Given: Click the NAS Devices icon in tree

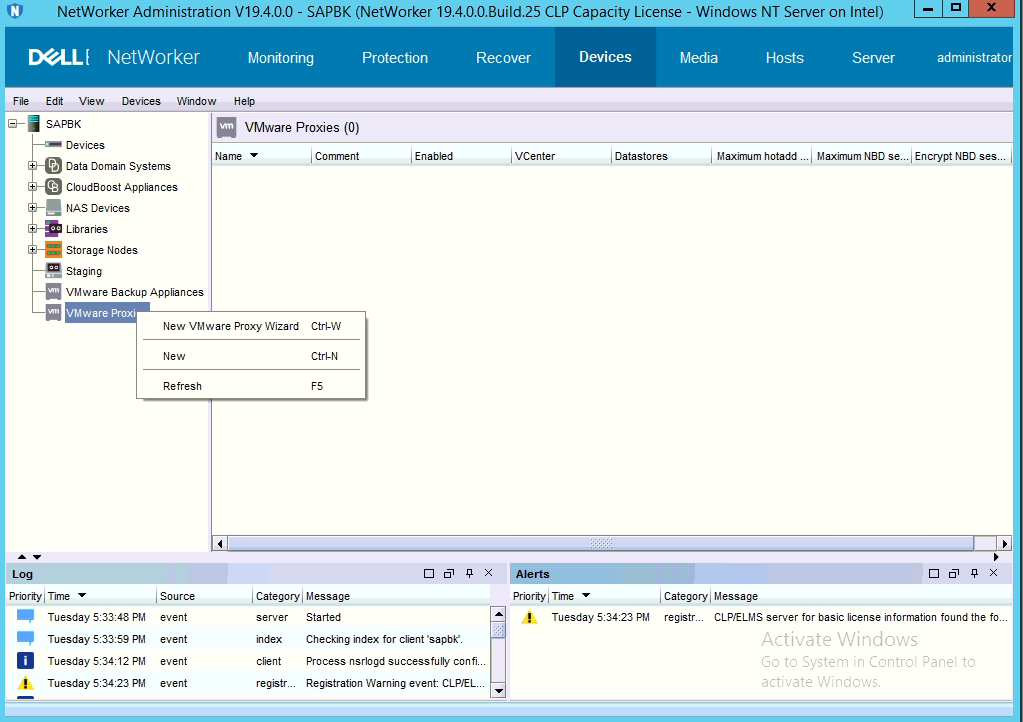Looking at the screenshot, I should tap(54, 208).
